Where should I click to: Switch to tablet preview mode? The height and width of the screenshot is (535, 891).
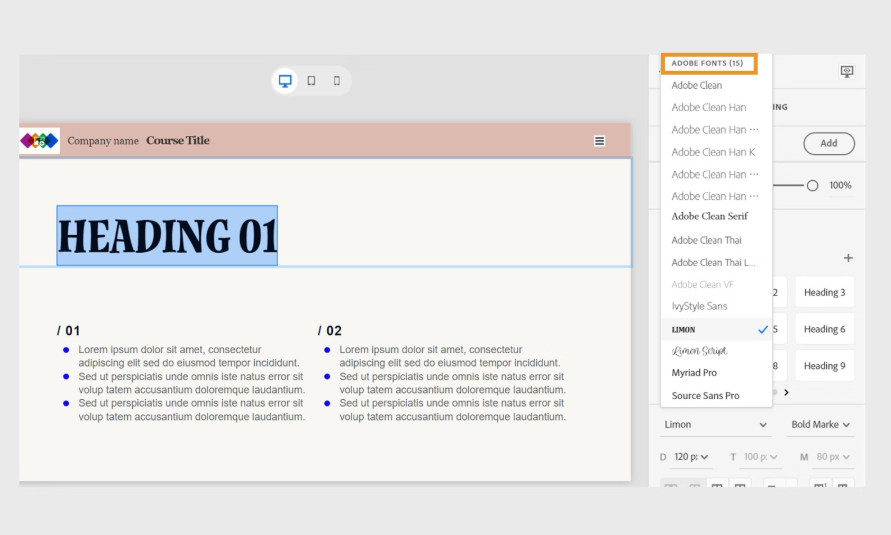tap(311, 81)
